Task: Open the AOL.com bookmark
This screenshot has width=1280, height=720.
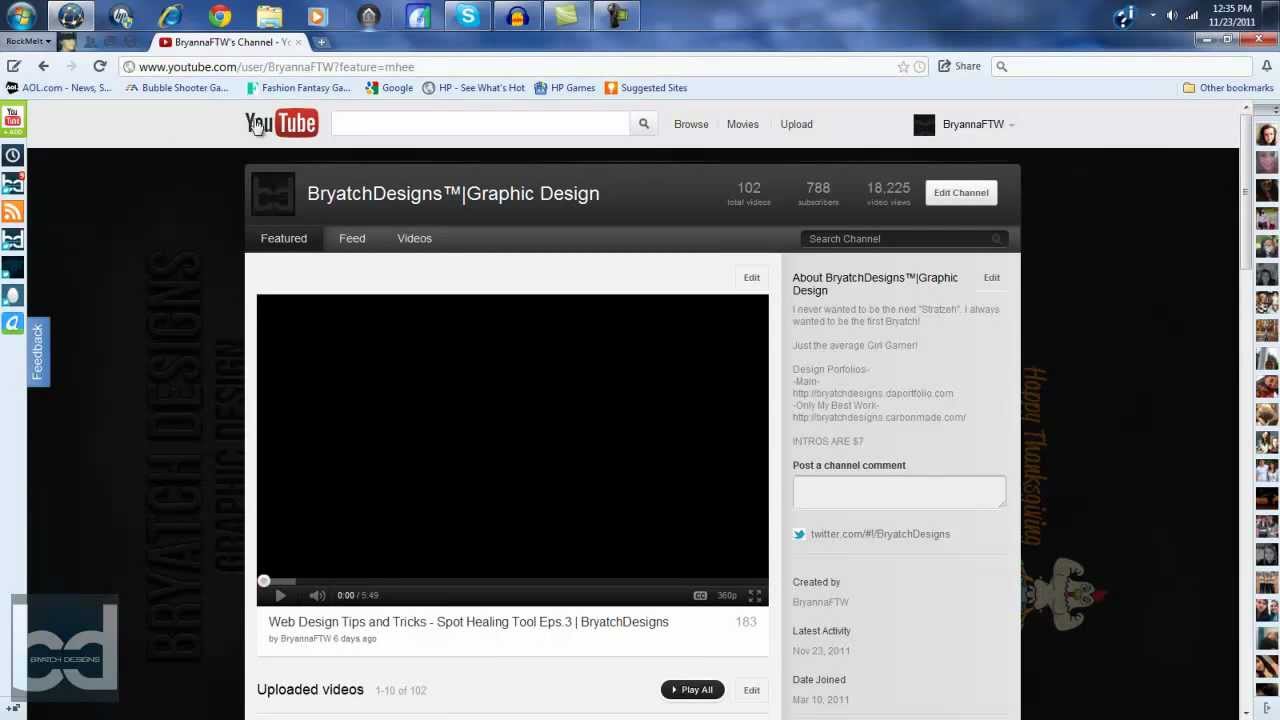Action: point(58,88)
